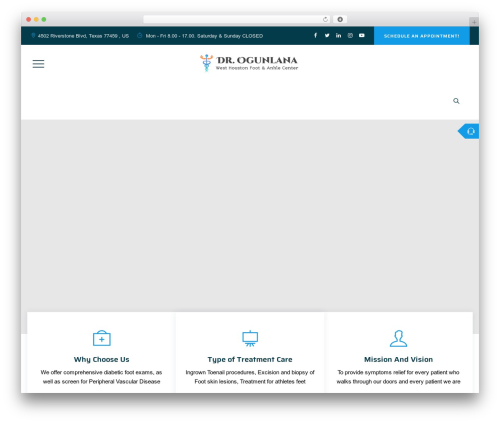Click the West Houston Foot & Ankle tagline
The height and width of the screenshot is (423, 500).
(x=257, y=68)
